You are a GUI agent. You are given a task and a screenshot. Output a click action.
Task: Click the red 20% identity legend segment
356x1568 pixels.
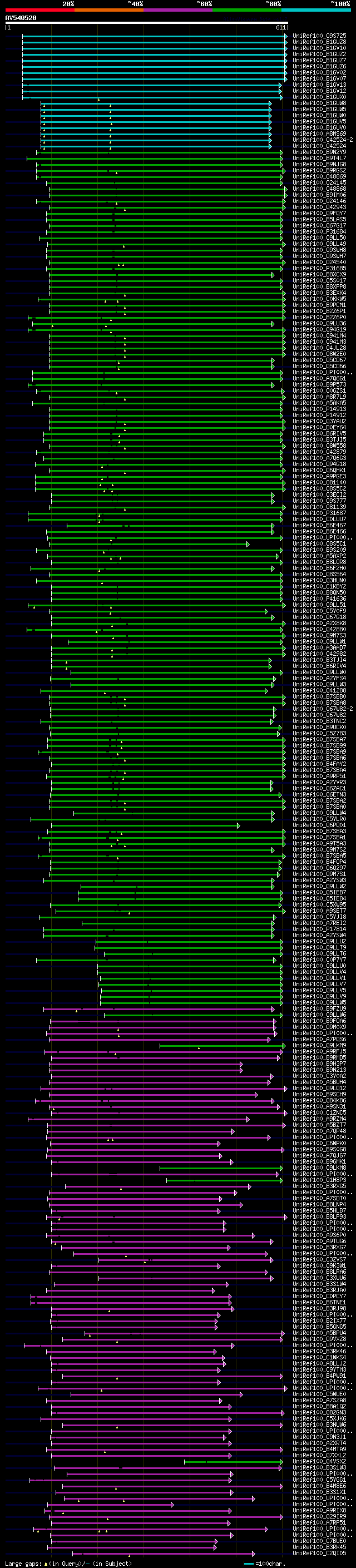tap(39, 10)
